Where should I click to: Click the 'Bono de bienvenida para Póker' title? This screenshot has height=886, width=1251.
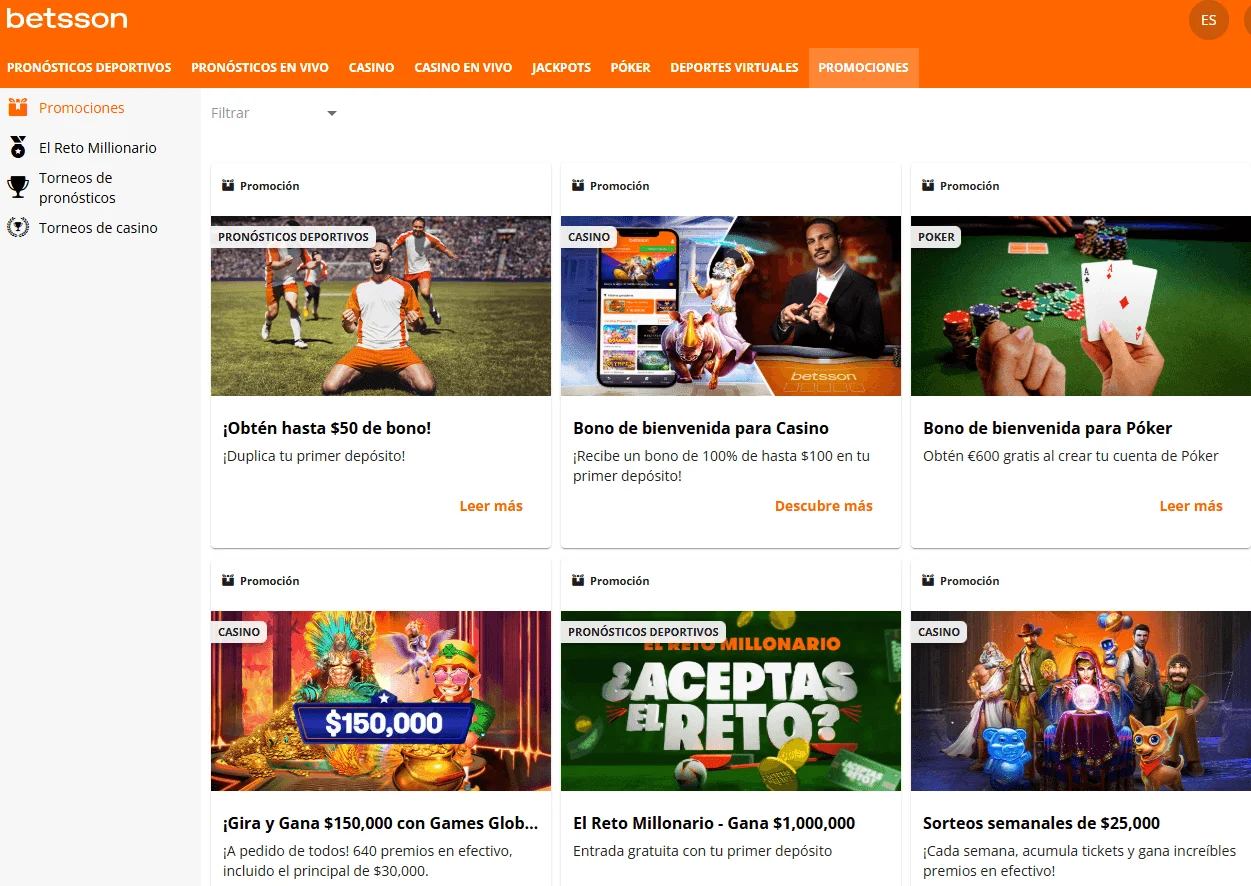click(1047, 428)
